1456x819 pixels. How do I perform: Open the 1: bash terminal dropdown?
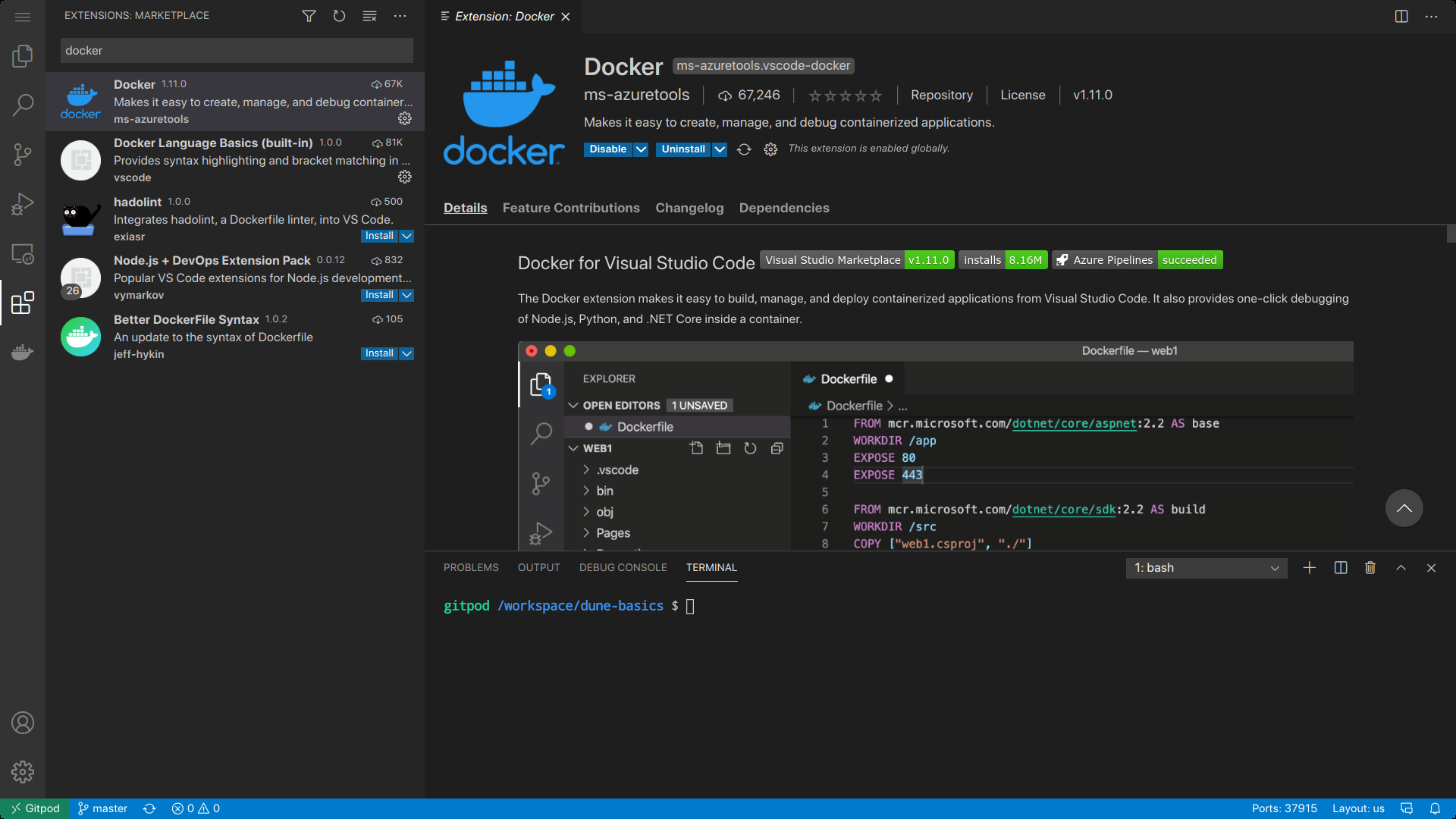pyautogui.click(x=1206, y=567)
